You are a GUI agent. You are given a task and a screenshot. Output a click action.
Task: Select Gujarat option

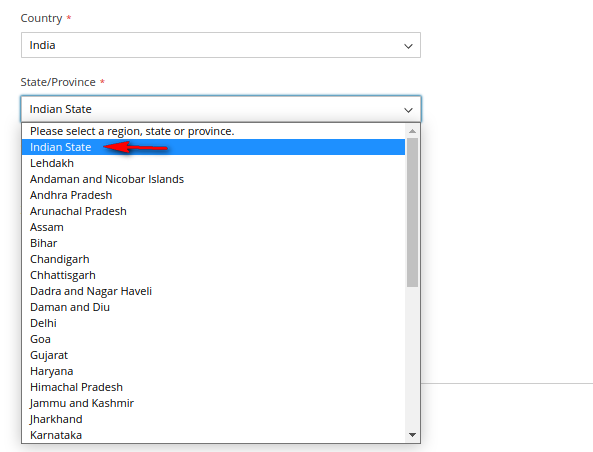(x=213, y=355)
